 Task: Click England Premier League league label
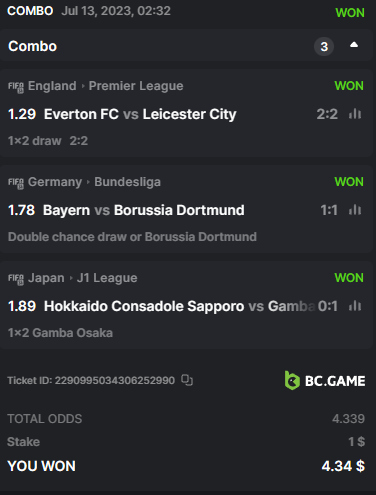coord(105,86)
